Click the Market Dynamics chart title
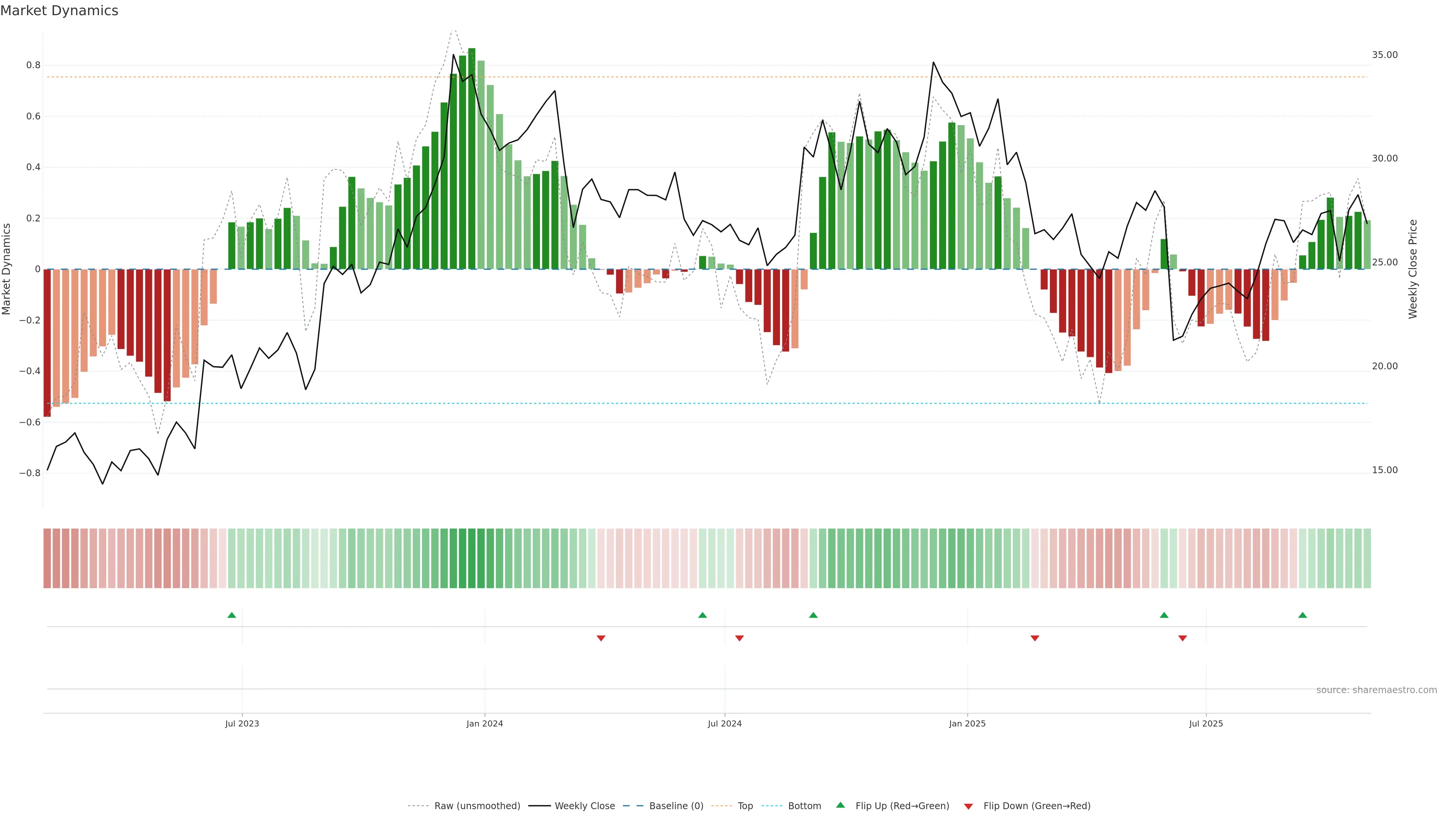The image size is (1456, 819). coord(60,11)
